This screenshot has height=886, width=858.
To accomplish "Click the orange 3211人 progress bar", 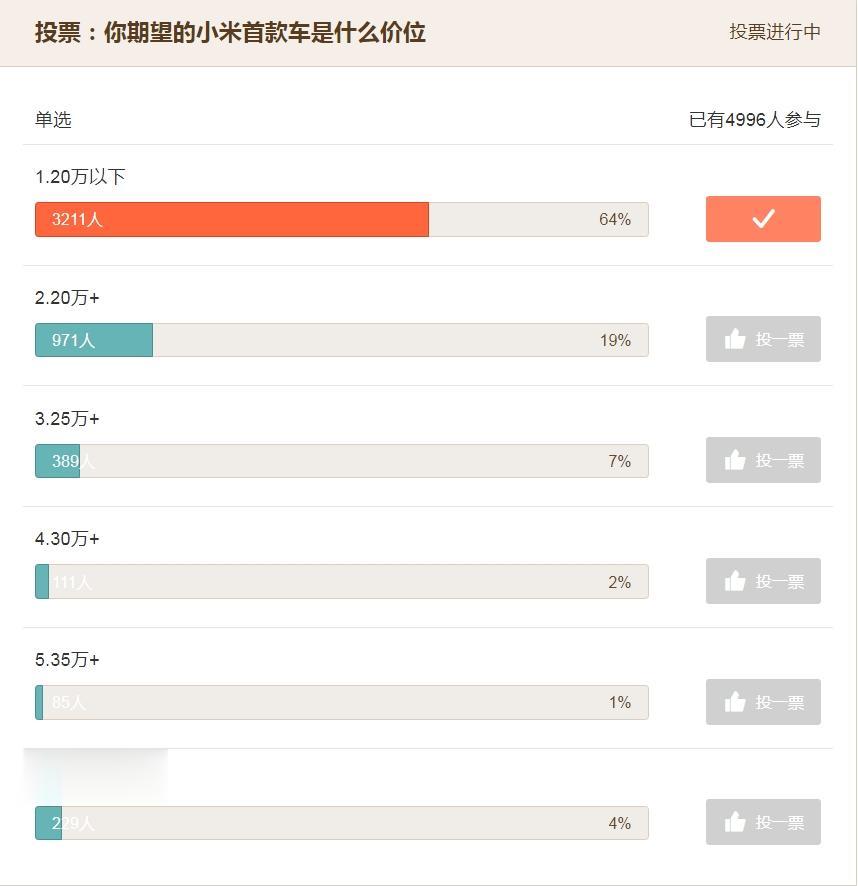I will point(232,219).
